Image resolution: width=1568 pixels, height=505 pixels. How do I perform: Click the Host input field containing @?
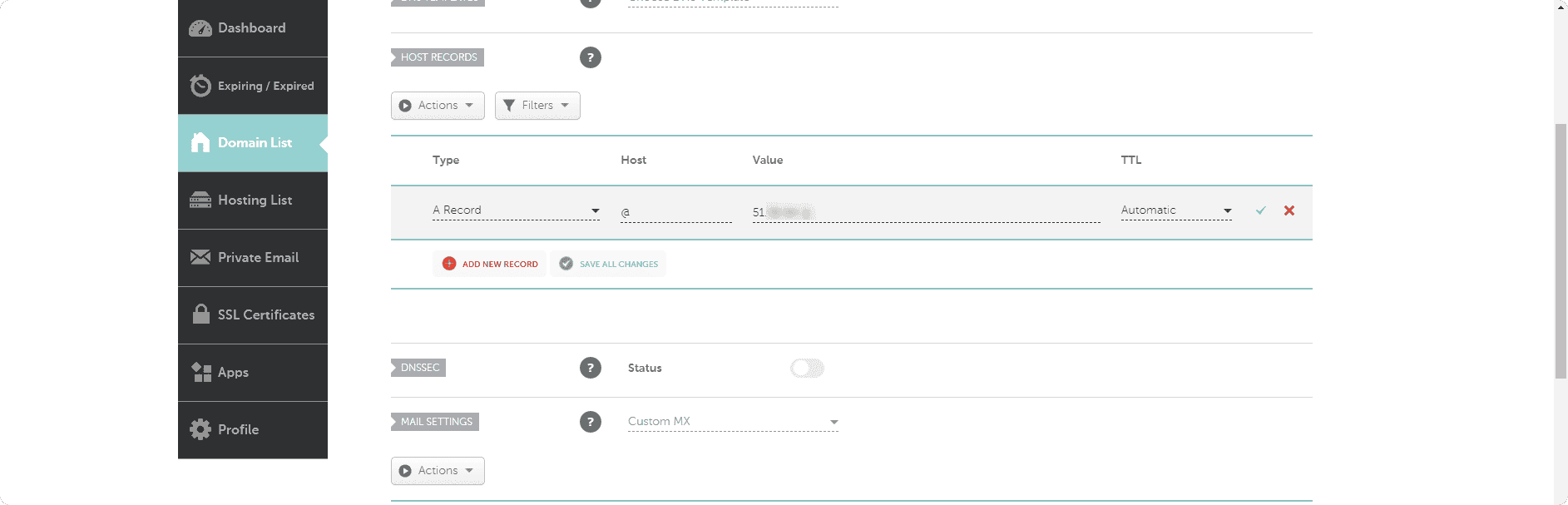click(x=675, y=212)
